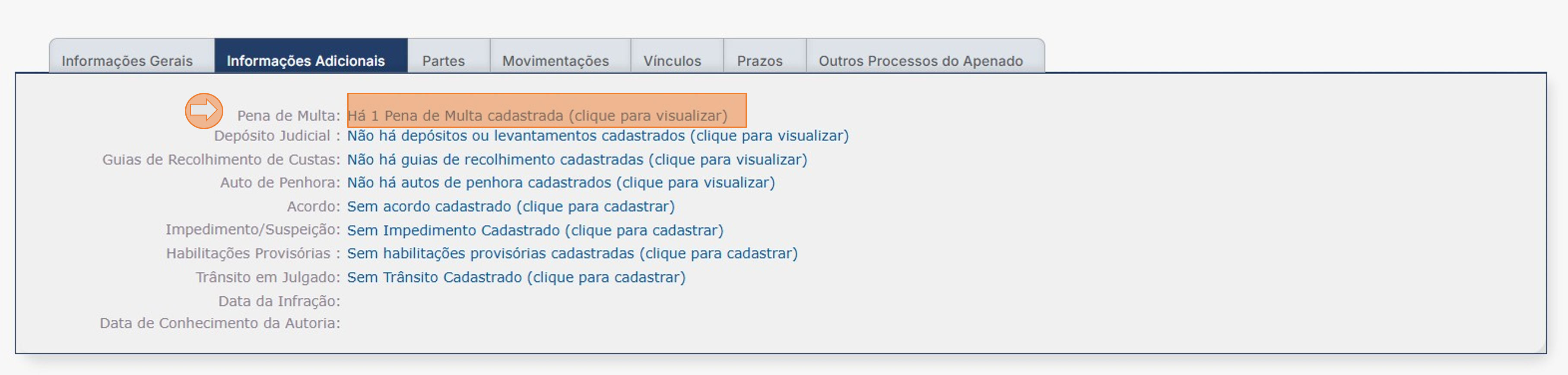This screenshot has width=1568, height=375.
Task: Open the 'Não há guias de recolhimento' link
Action: click(576, 159)
